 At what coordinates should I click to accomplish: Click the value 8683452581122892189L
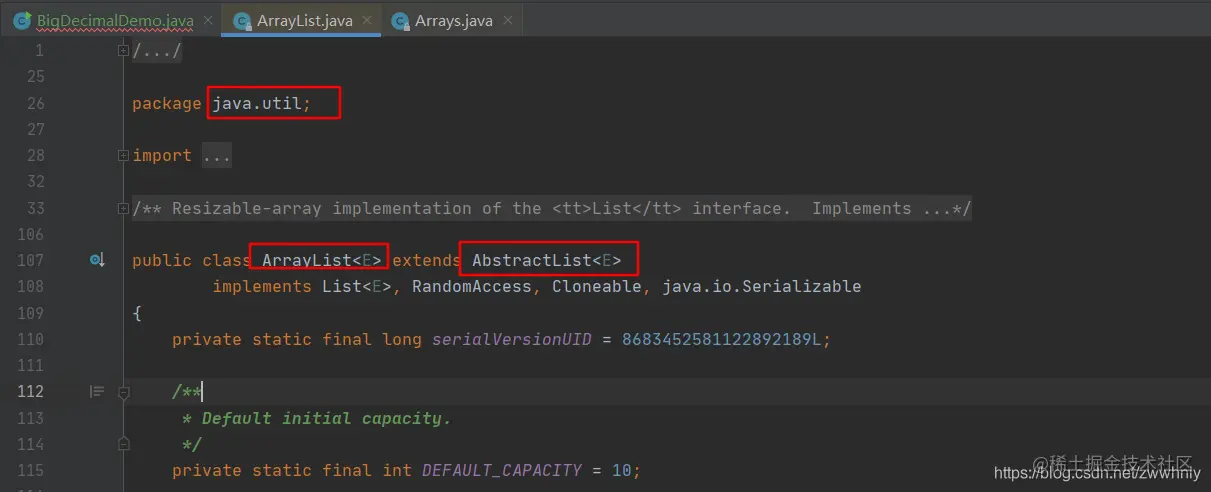722,339
